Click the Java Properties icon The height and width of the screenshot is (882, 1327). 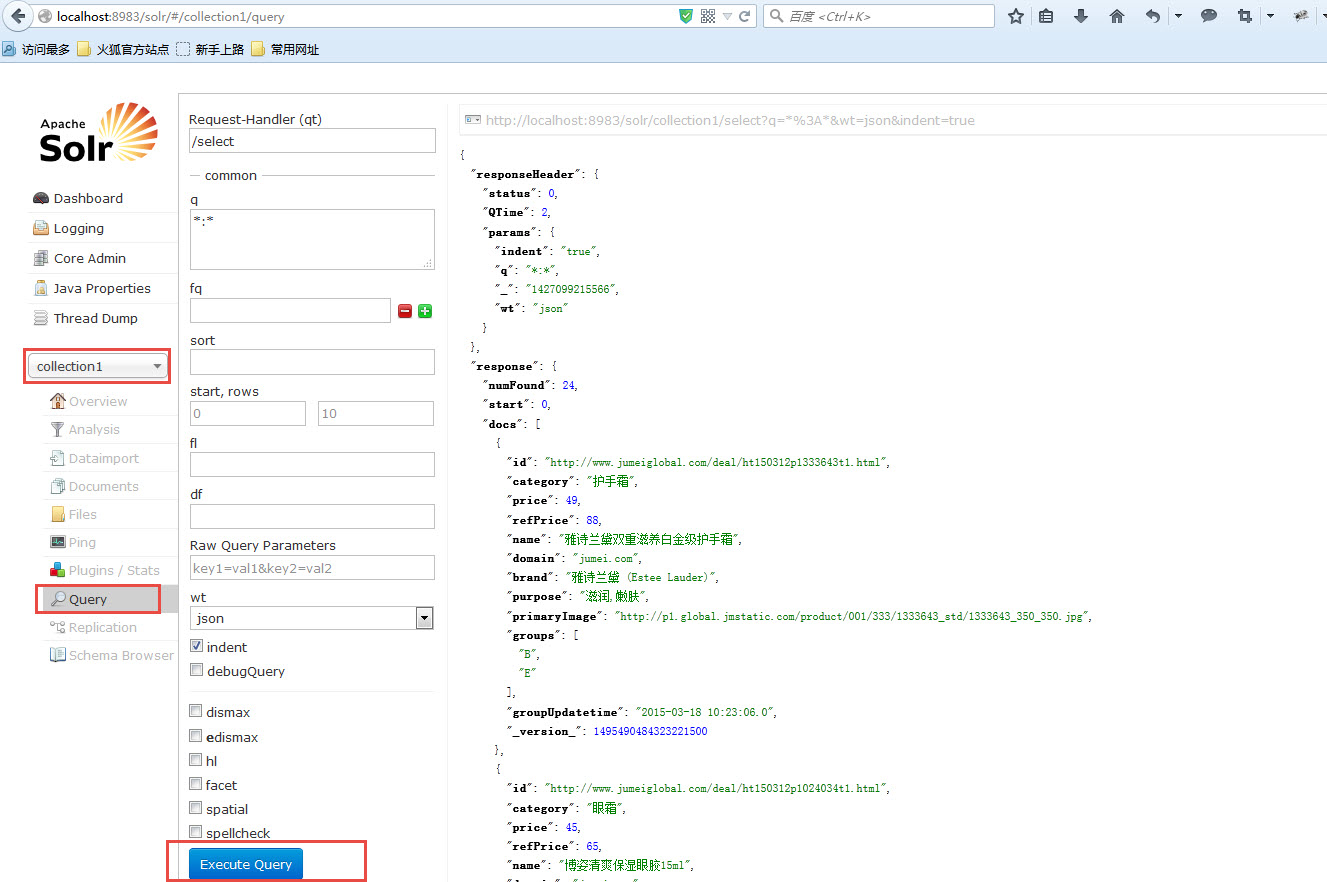tap(41, 288)
